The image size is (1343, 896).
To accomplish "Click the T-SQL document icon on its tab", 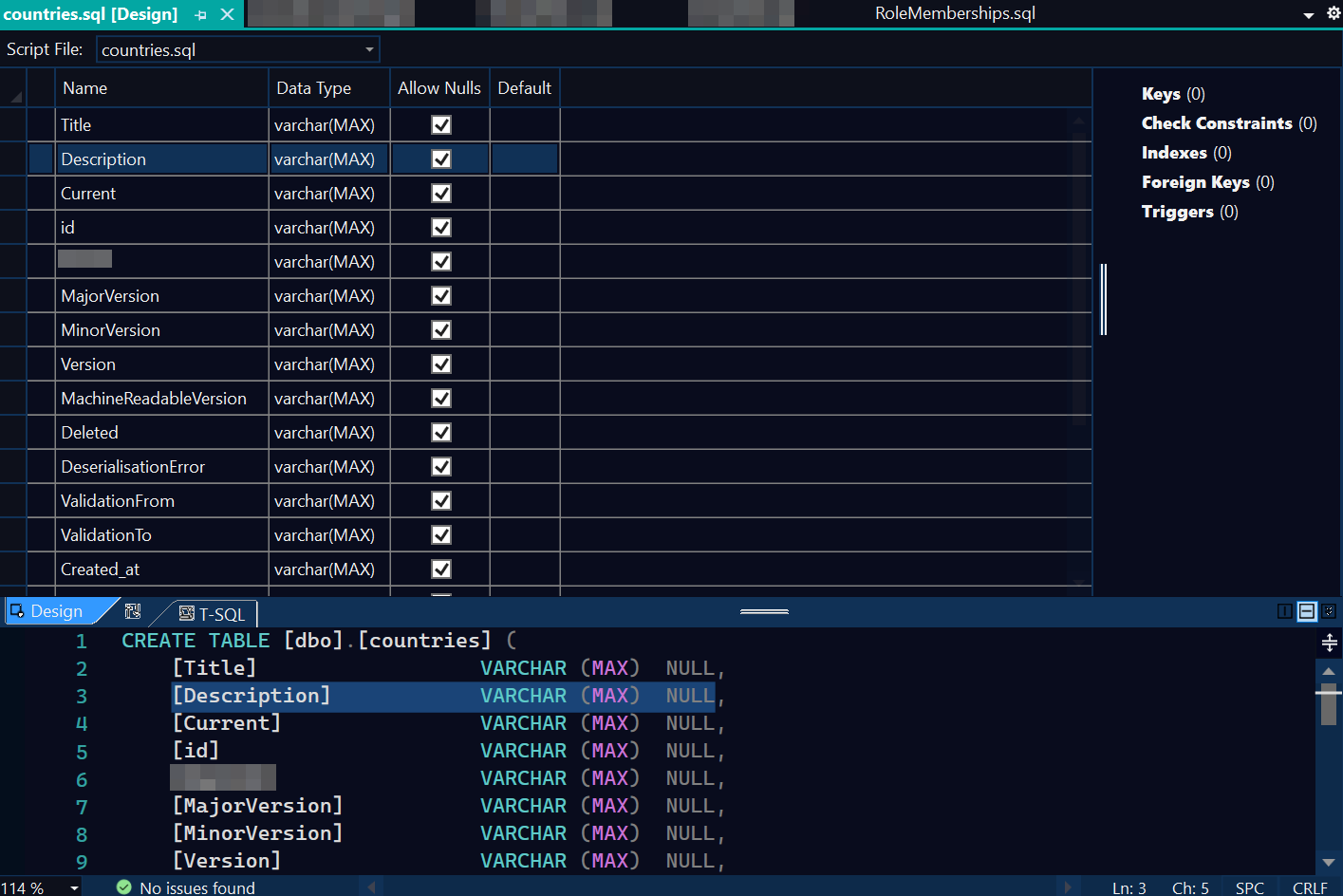I will coord(184,613).
